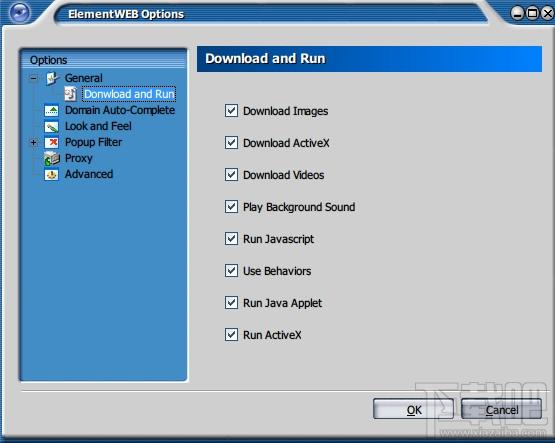Open the Advanced settings
This screenshot has height=443, width=555.
pos(89,174)
